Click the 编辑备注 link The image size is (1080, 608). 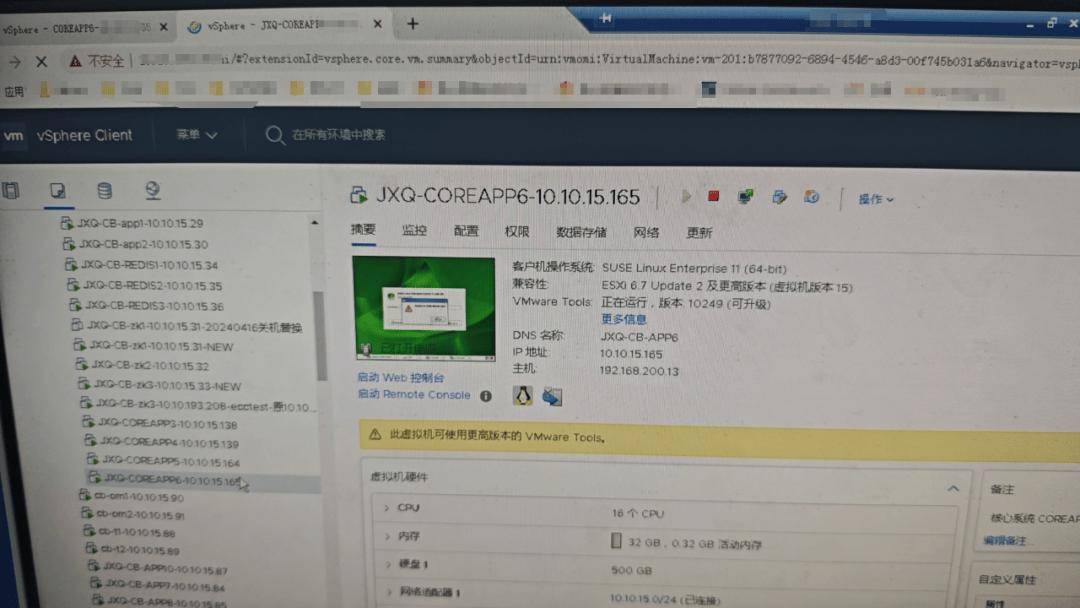[x=1005, y=541]
